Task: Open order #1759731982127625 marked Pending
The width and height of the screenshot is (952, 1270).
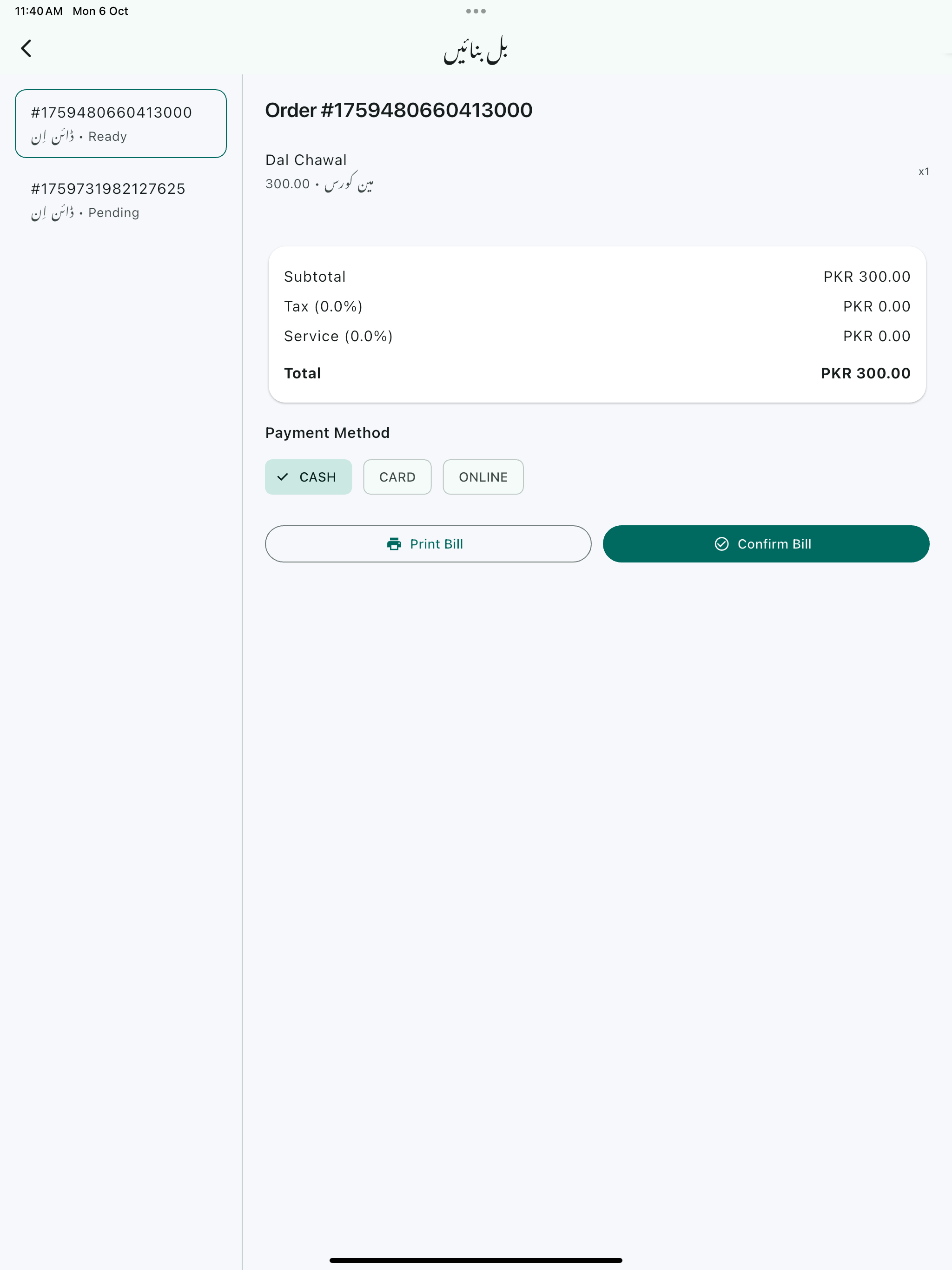Action: tap(120, 200)
